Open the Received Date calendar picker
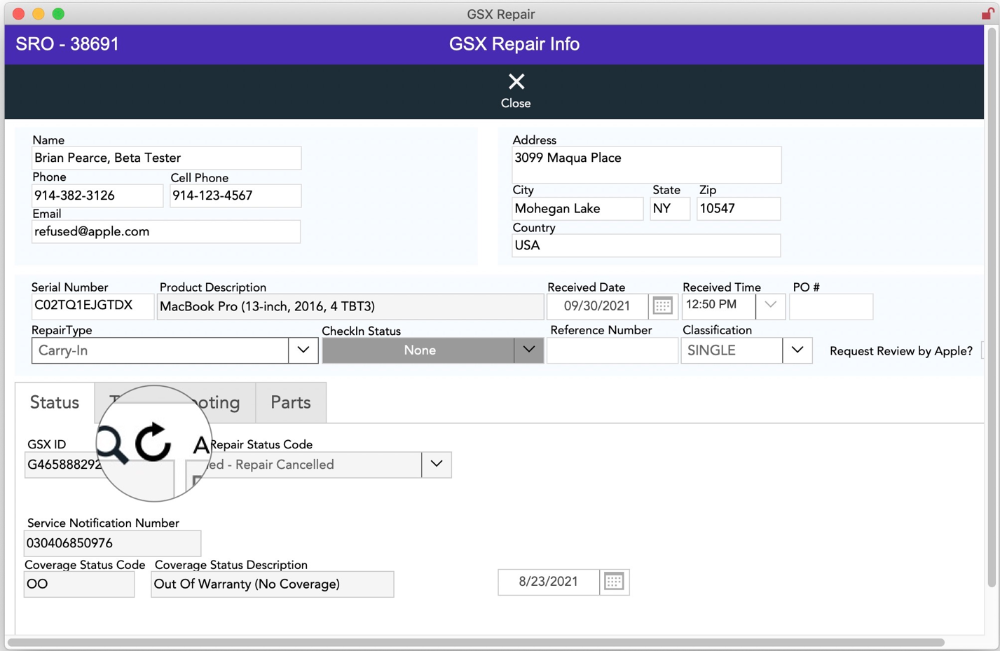The image size is (1000, 651). point(662,306)
